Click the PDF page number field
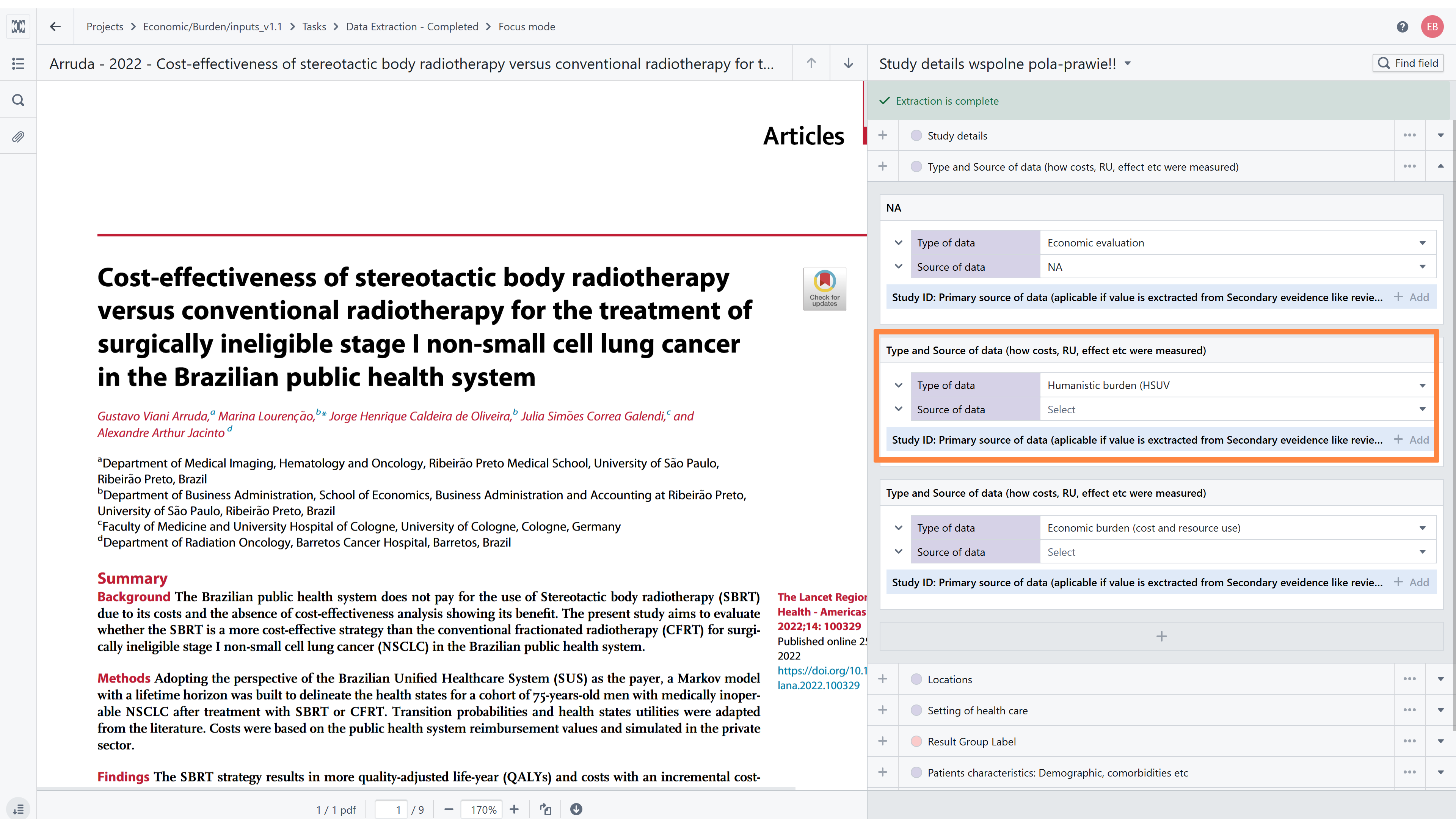Image resolution: width=1456 pixels, height=819 pixels. point(392,810)
